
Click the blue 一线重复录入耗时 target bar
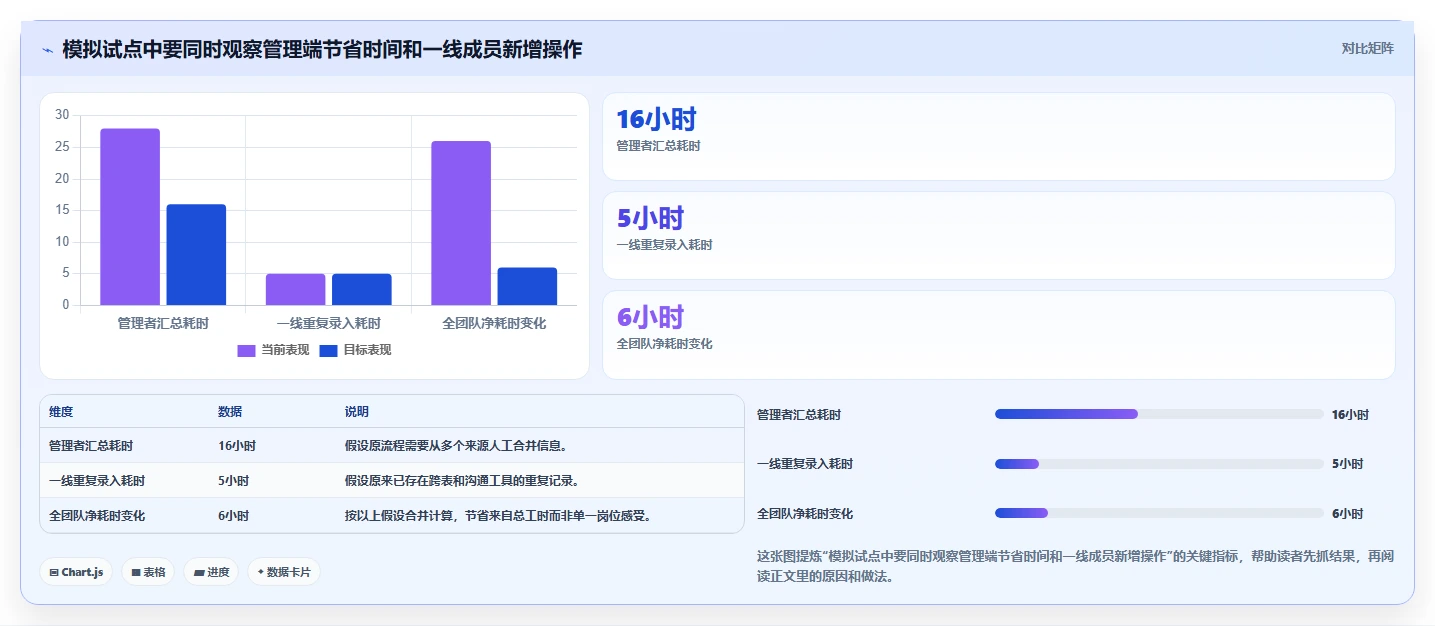click(362, 289)
